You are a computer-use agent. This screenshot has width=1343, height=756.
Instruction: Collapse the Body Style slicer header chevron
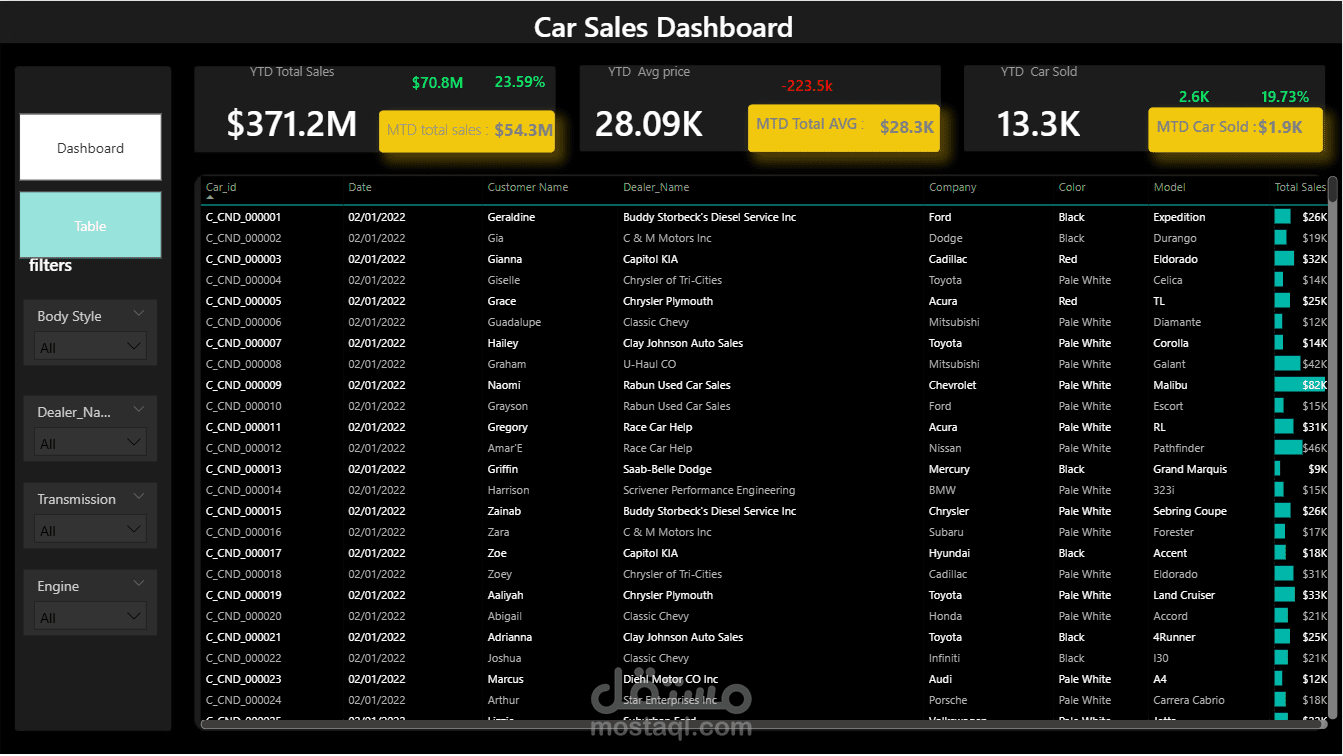[138, 314]
